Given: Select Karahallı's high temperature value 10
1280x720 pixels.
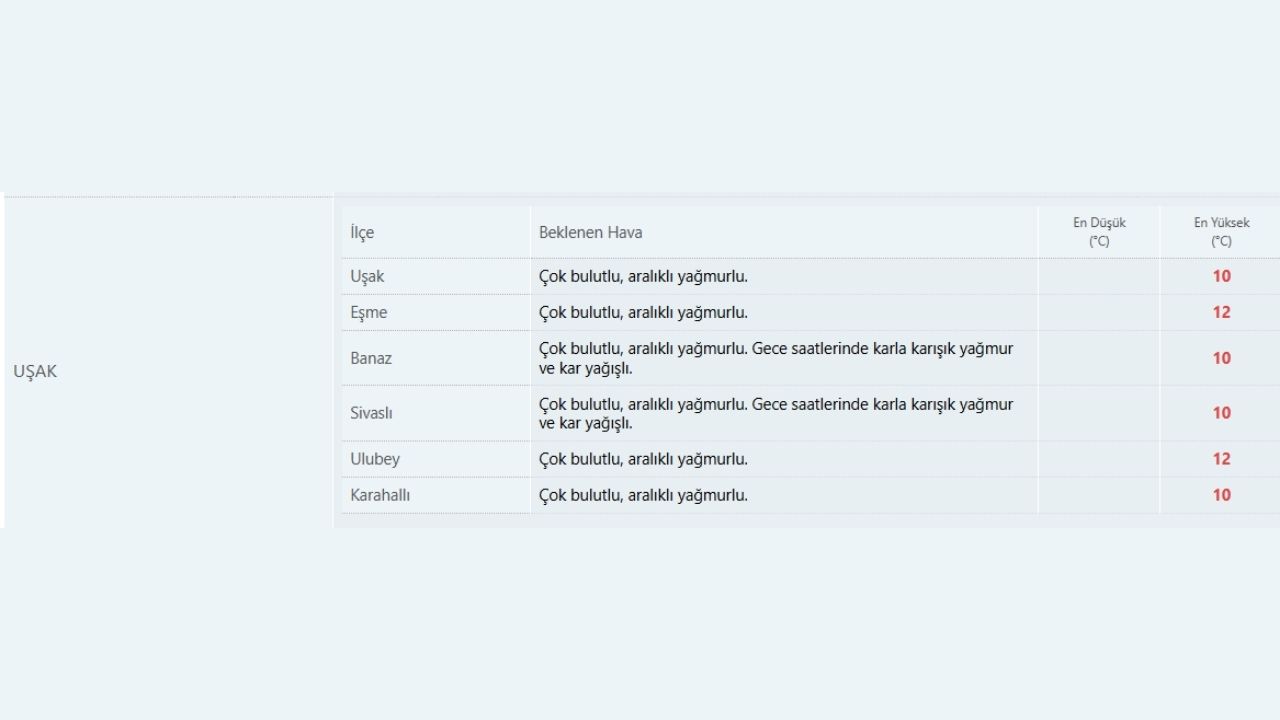Looking at the screenshot, I should tap(1221, 495).
